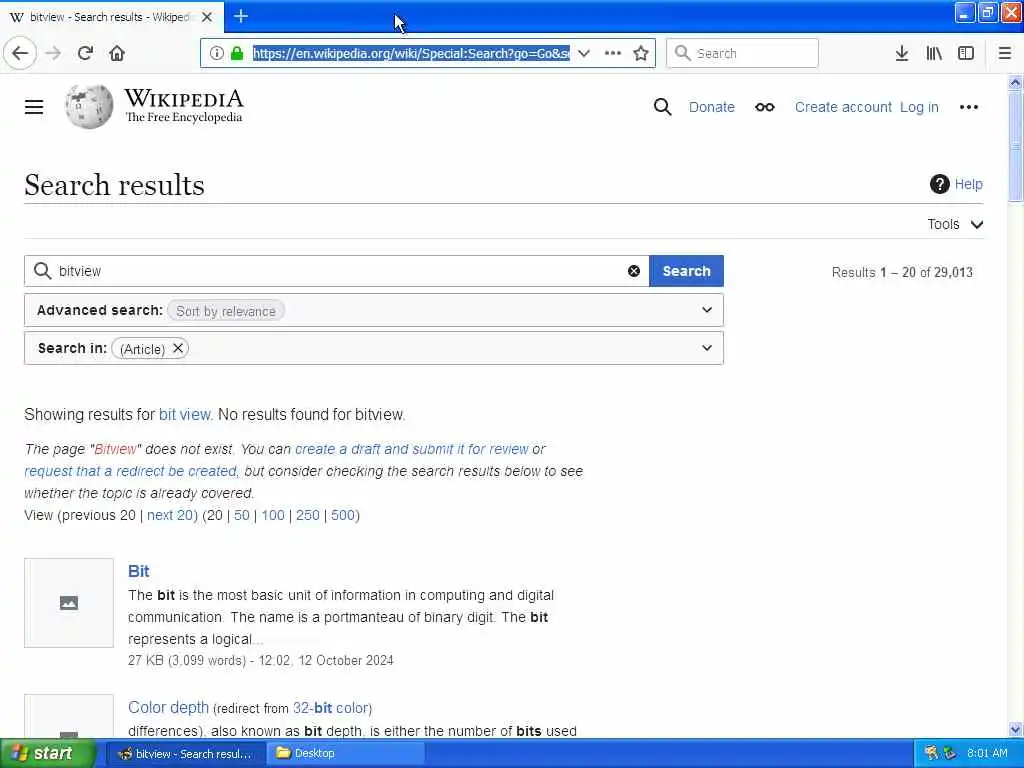Viewport: 1024px width, 768px height.
Task: Click the Donate link
Action: click(x=711, y=107)
